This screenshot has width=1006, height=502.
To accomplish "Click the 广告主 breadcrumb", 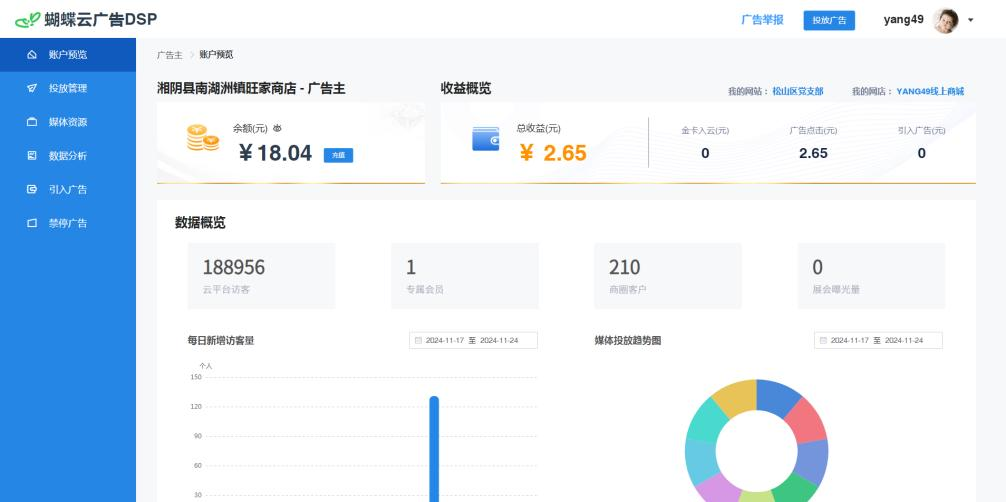I will coord(169,55).
